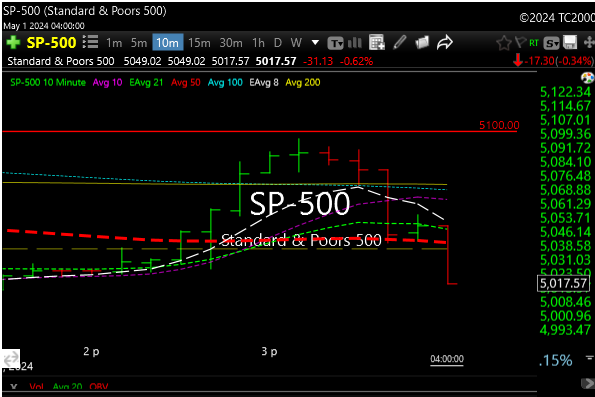Click the 5100.00 horizontal line label
The width and height of the screenshot is (595, 397).
pos(499,125)
